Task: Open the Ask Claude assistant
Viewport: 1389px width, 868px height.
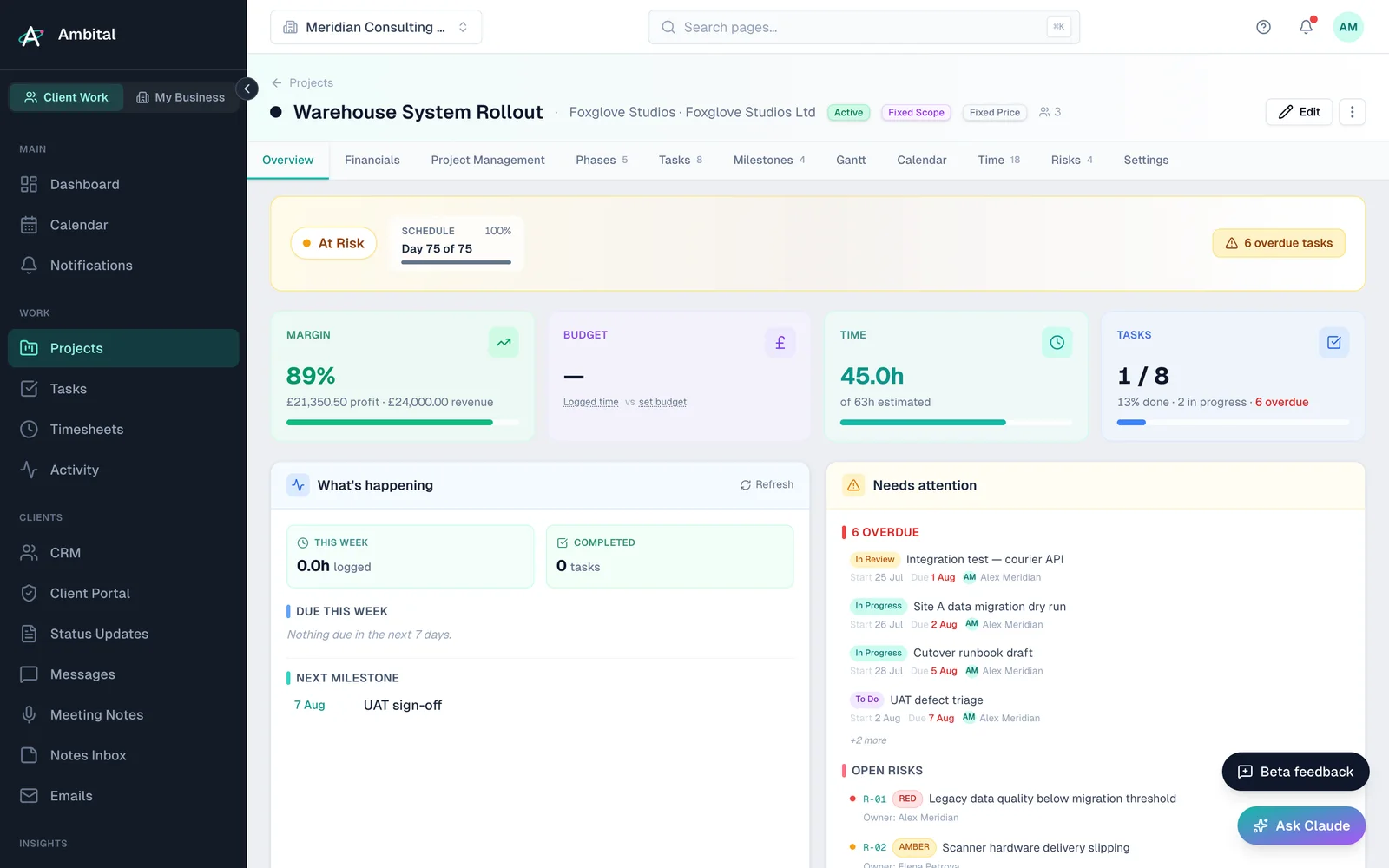Action: pos(1301,825)
